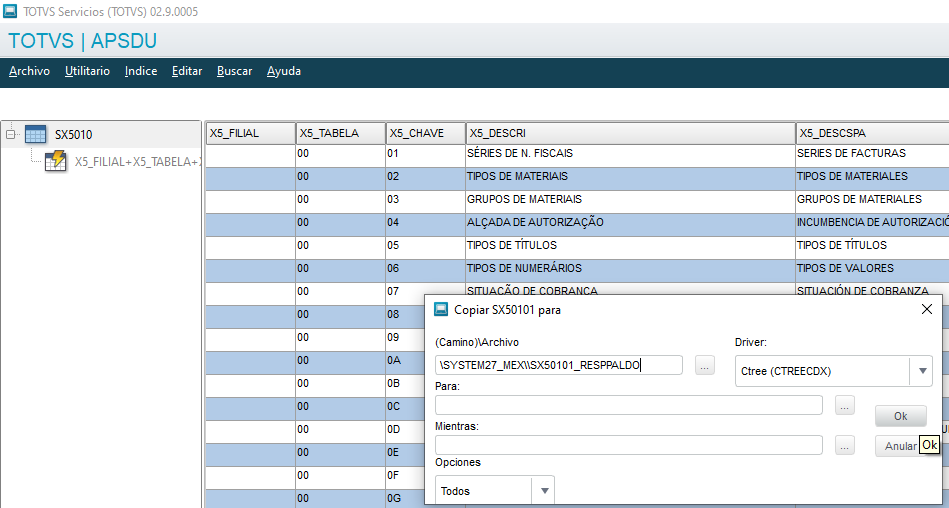
Task: Select X5_DESCRI cell TIPOS DE TÍTULOS
Action: click(x=631, y=248)
